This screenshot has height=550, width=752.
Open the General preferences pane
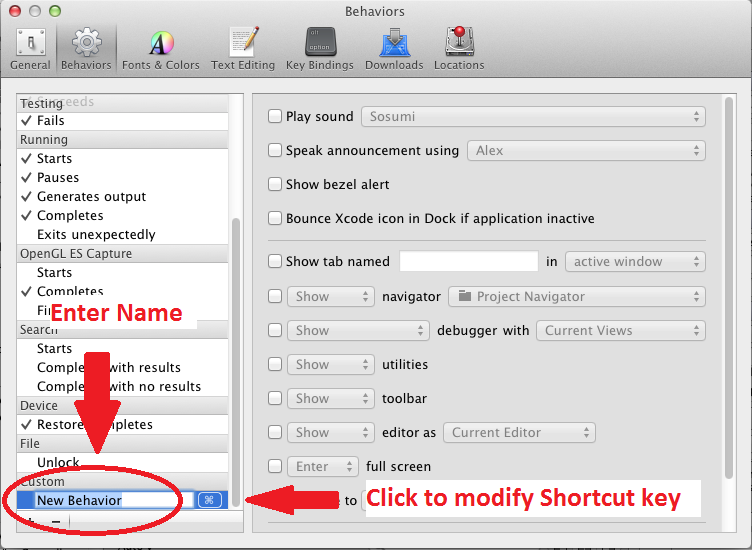point(30,49)
